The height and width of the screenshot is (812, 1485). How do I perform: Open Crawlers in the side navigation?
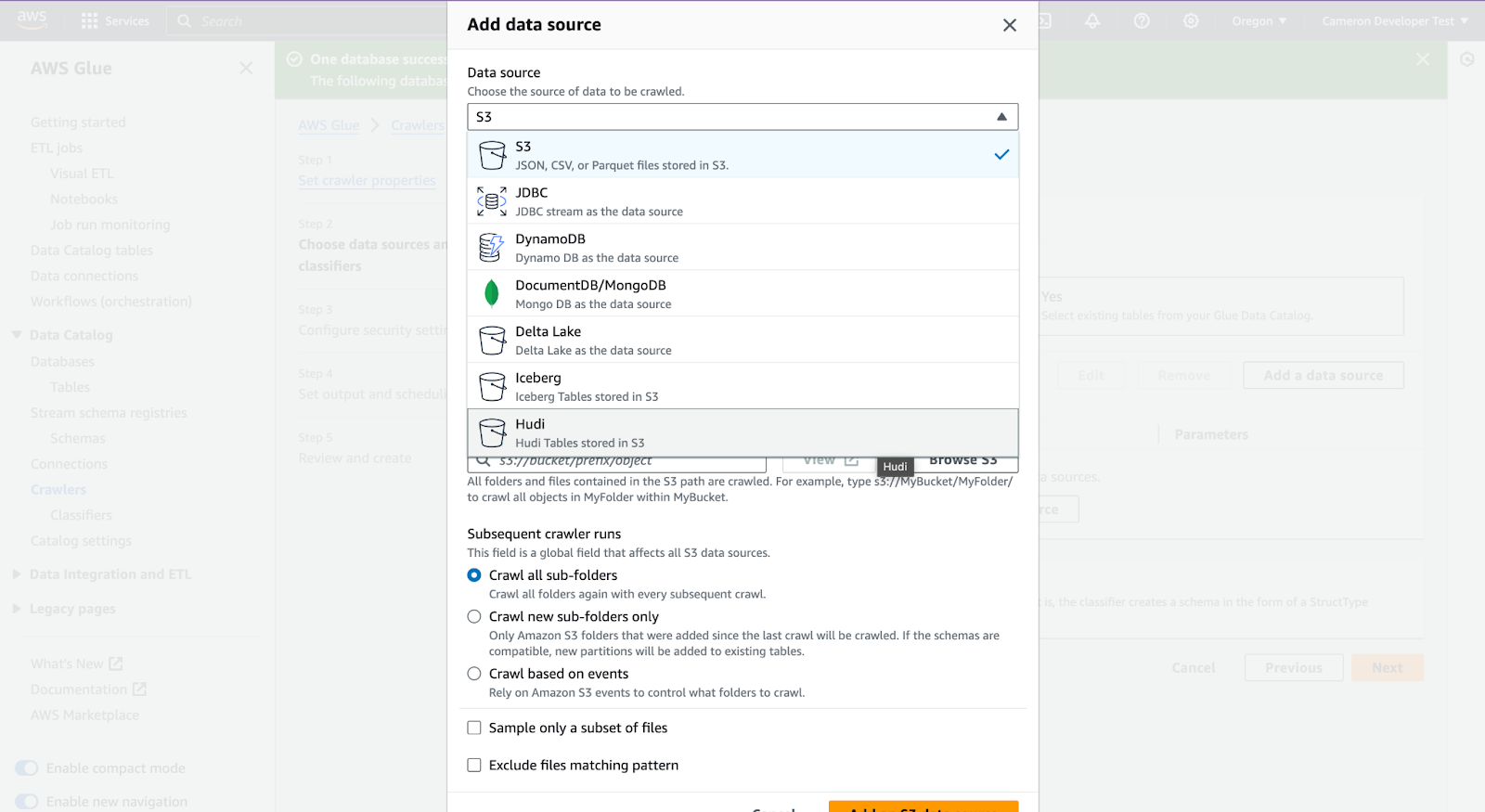58,490
